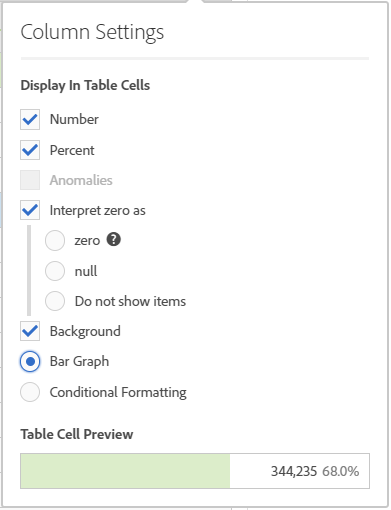Click the Number label text
This screenshot has width=391, height=510.
(74, 119)
